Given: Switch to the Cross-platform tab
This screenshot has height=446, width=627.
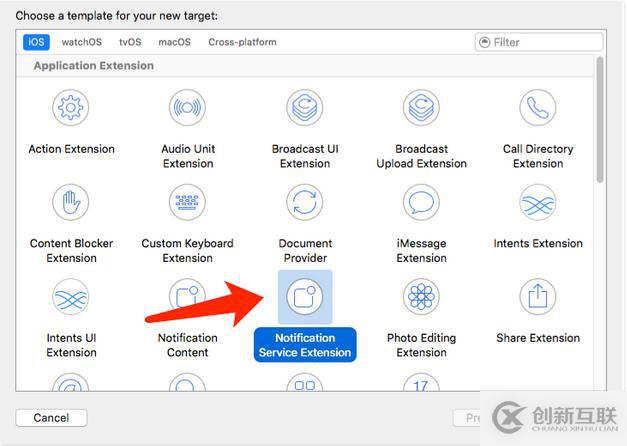Looking at the screenshot, I should coord(242,42).
